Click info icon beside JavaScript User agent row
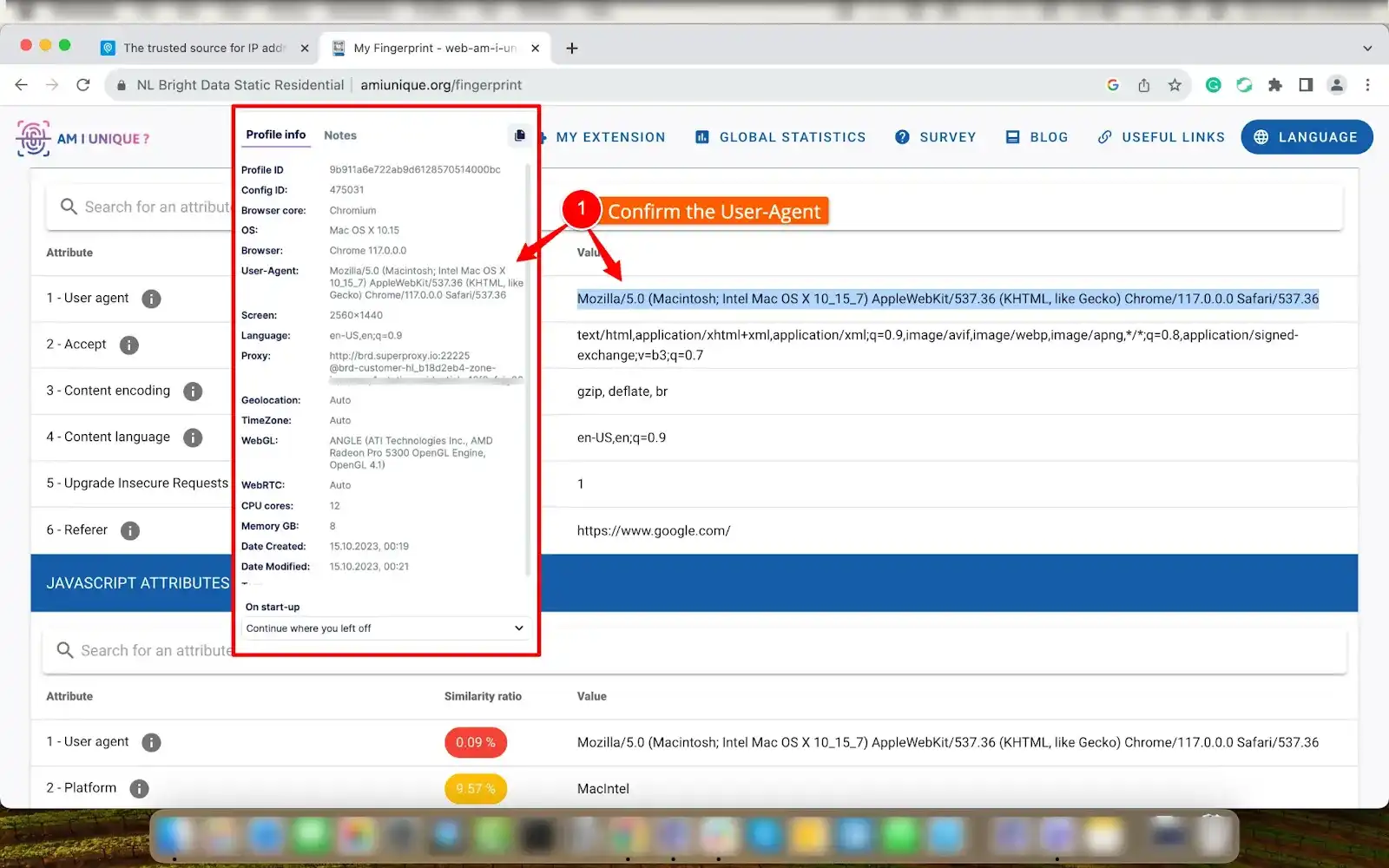This screenshot has height=868, width=1389. tap(151, 742)
